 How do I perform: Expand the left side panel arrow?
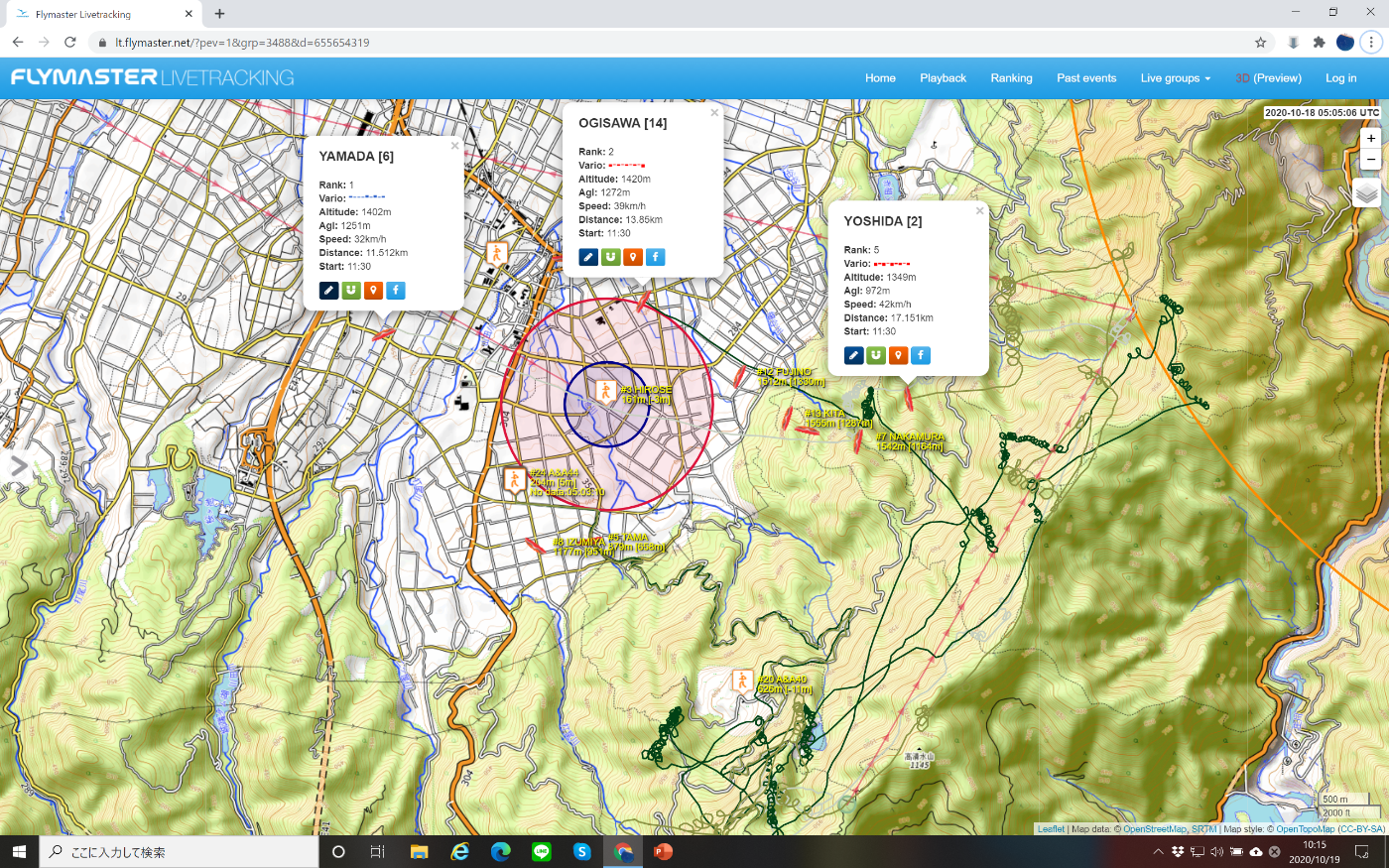pos(18,466)
